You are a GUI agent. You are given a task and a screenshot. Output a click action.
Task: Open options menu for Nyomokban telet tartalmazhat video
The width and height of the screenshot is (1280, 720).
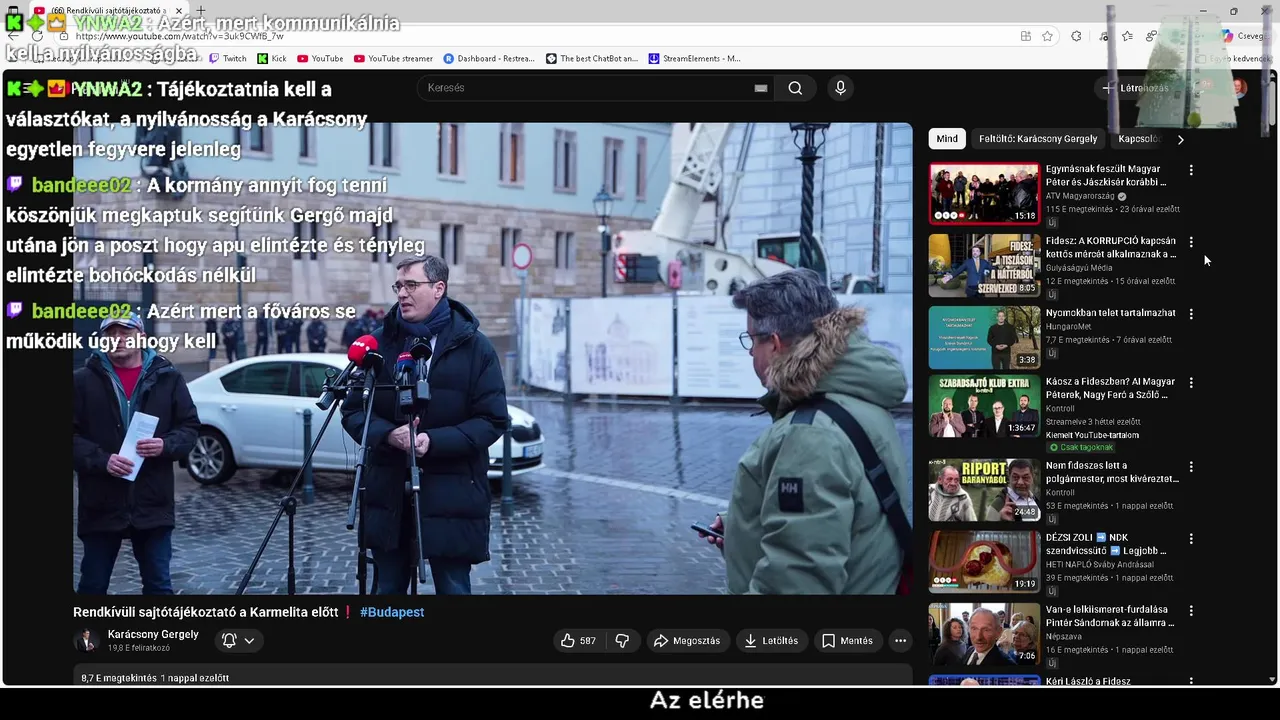click(x=1191, y=314)
